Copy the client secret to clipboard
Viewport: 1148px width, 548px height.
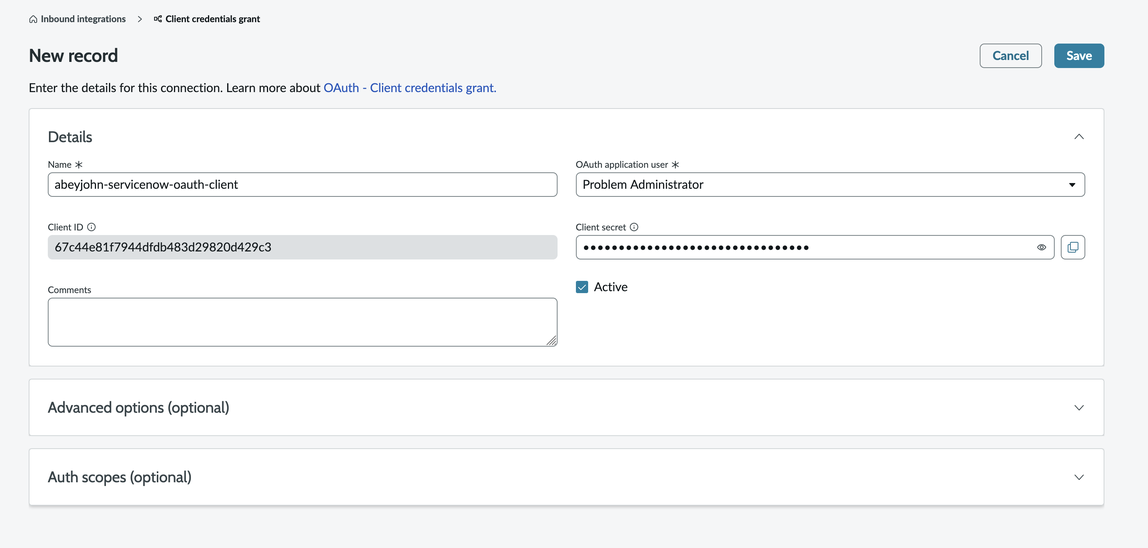click(1072, 247)
